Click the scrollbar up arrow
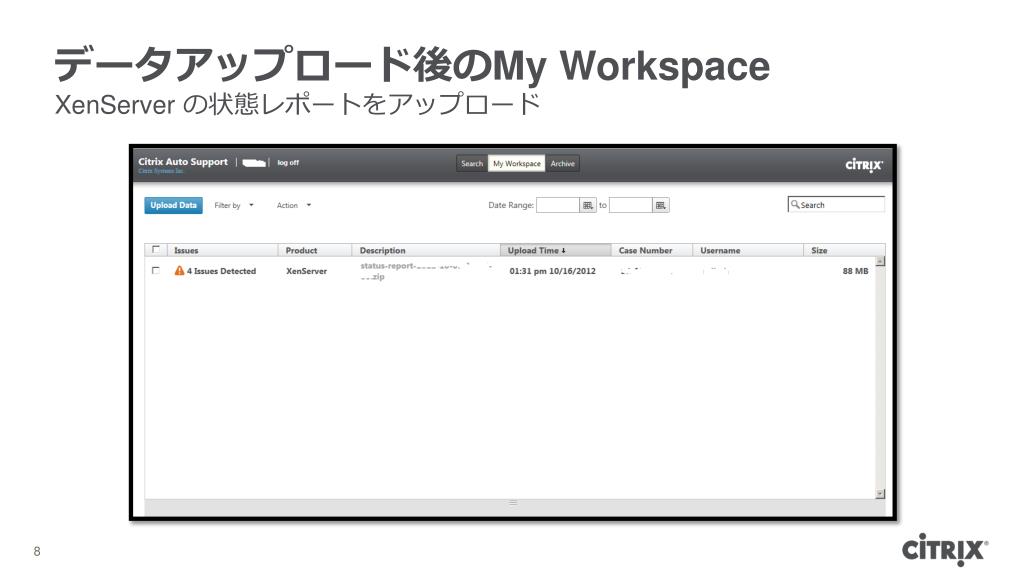This screenshot has height=576, width=1024. (x=880, y=261)
